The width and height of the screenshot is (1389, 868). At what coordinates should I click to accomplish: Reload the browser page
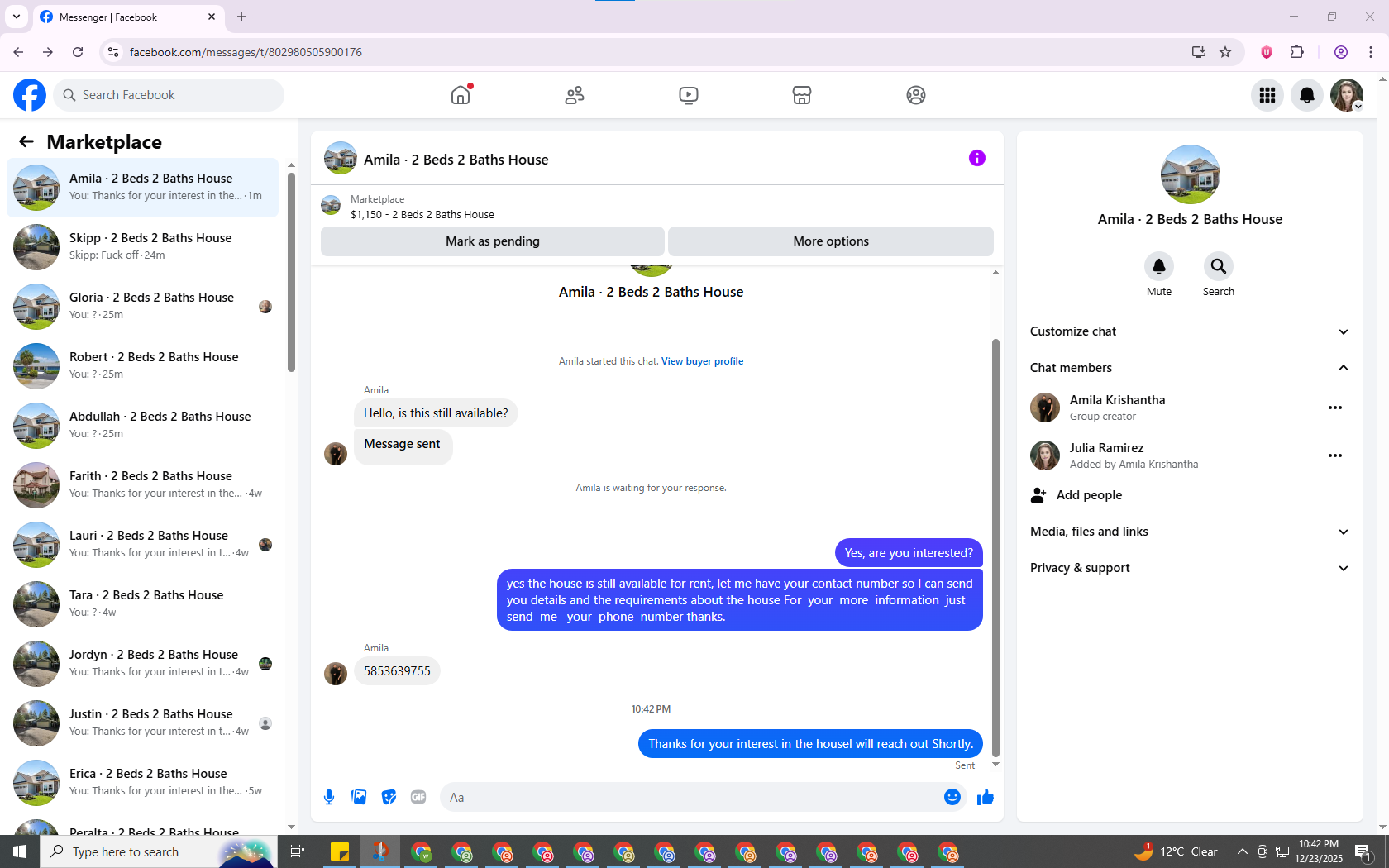(78, 52)
